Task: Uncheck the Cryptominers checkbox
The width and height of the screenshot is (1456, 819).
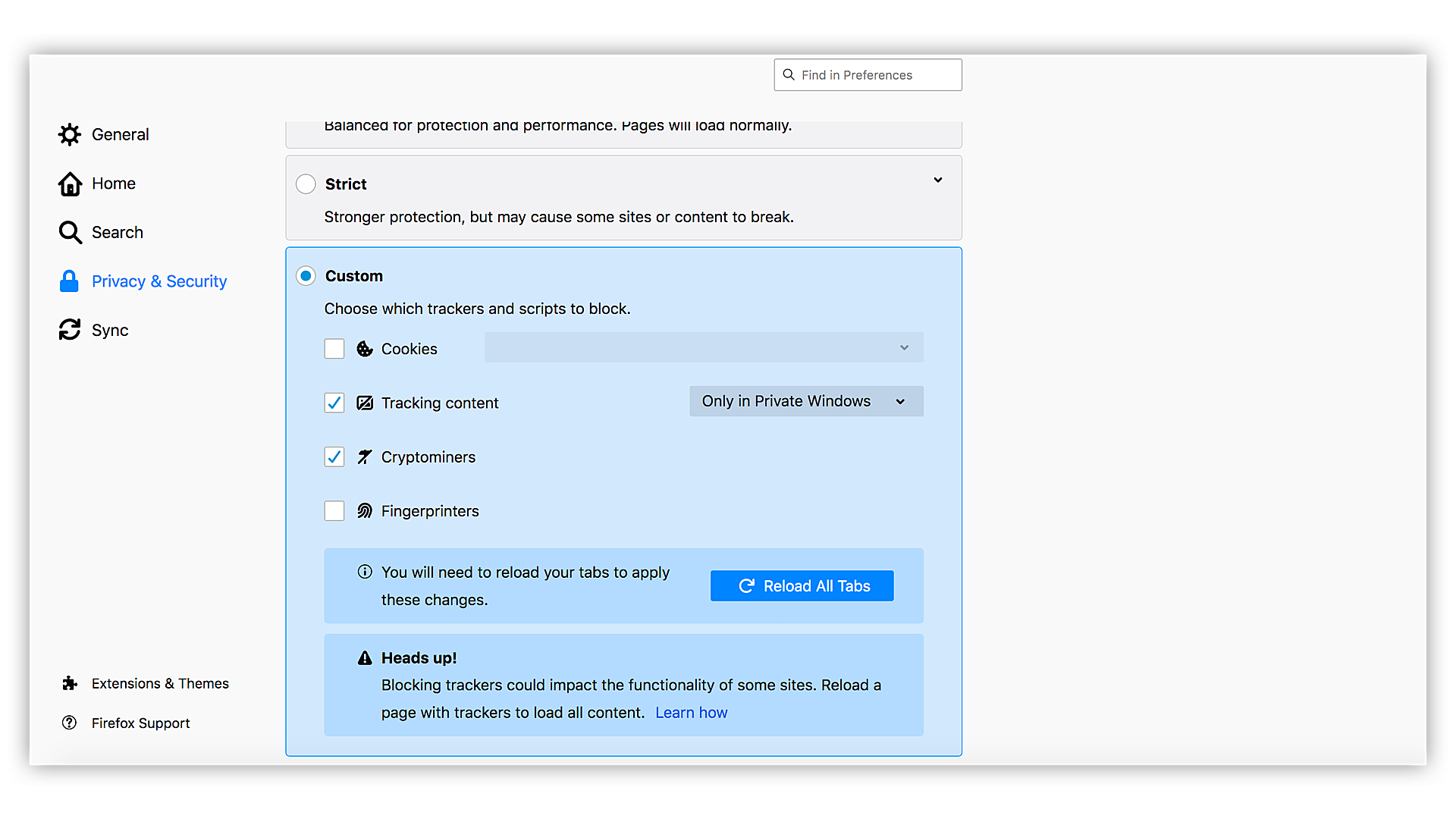Action: [334, 457]
